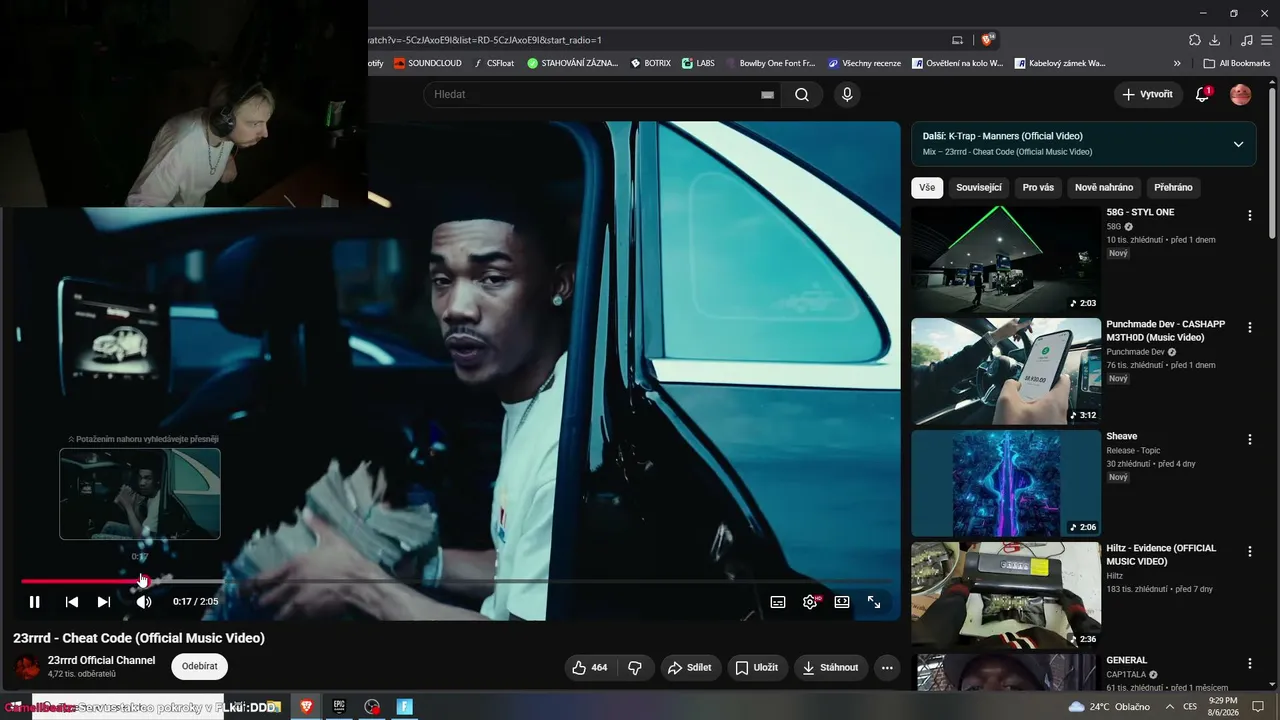Open the Sheave video thumbnail
The width and height of the screenshot is (1280, 720).
coord(1006,483)
